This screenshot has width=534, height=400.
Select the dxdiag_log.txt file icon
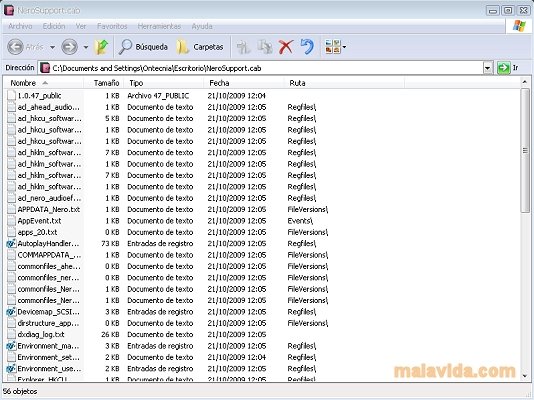pos(11,335)
